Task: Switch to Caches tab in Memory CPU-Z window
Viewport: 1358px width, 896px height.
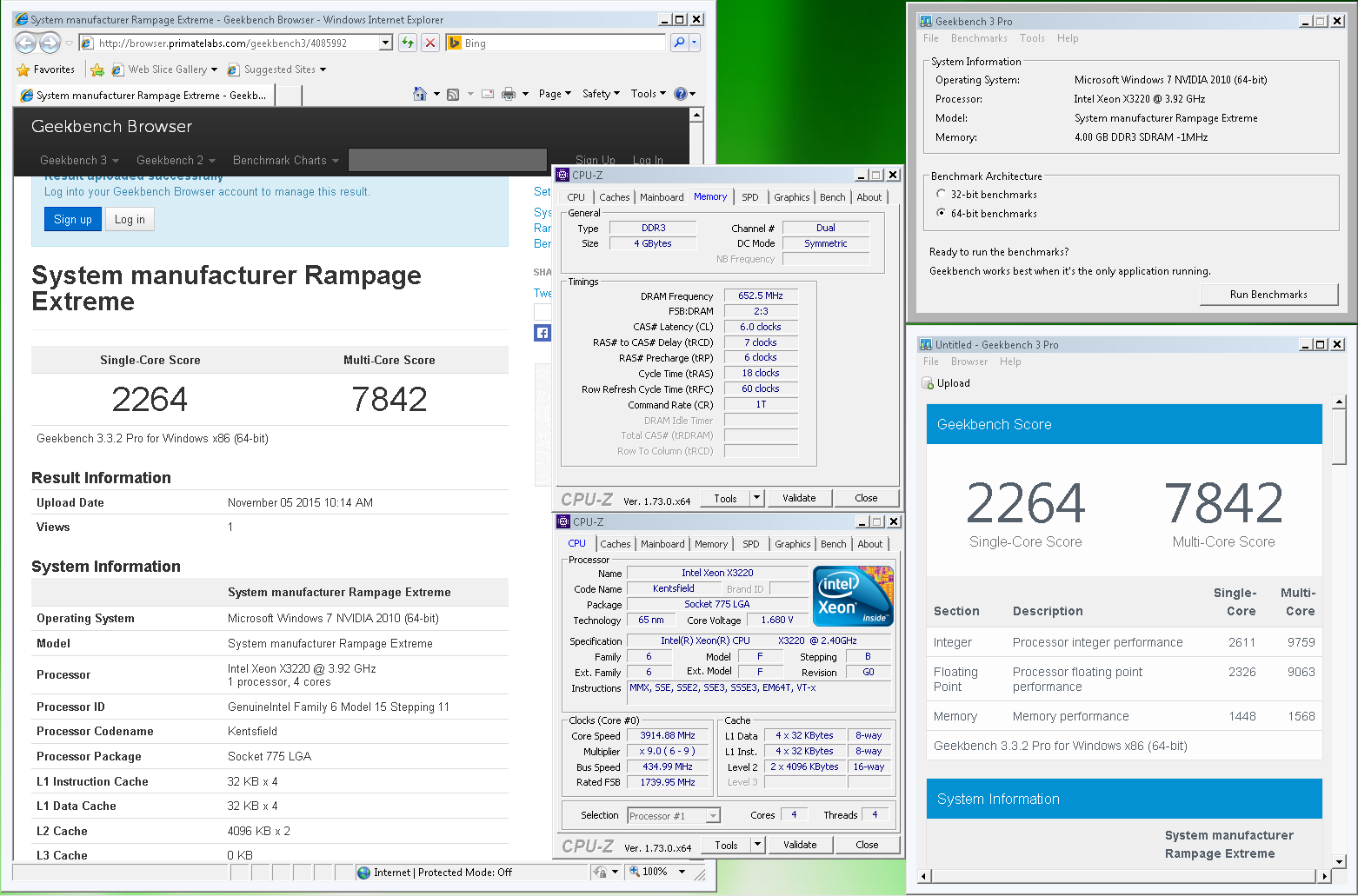Action: pyautogui.click(x=615, y=197)
